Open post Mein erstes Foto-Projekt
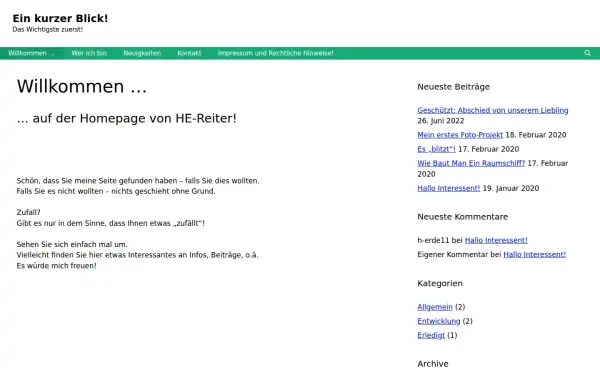 tap(460, 135)
